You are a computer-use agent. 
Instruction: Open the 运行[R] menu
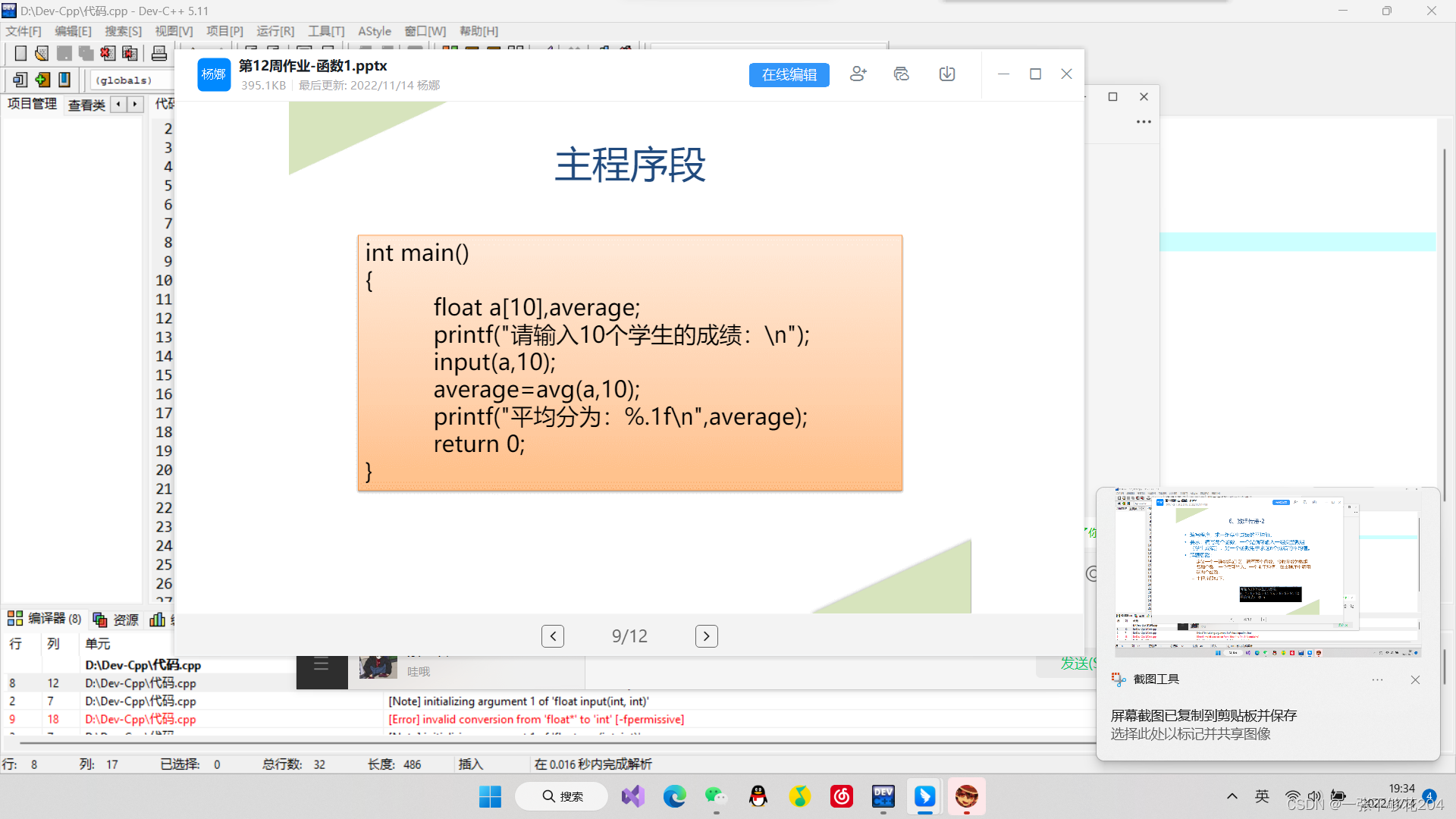275,31
